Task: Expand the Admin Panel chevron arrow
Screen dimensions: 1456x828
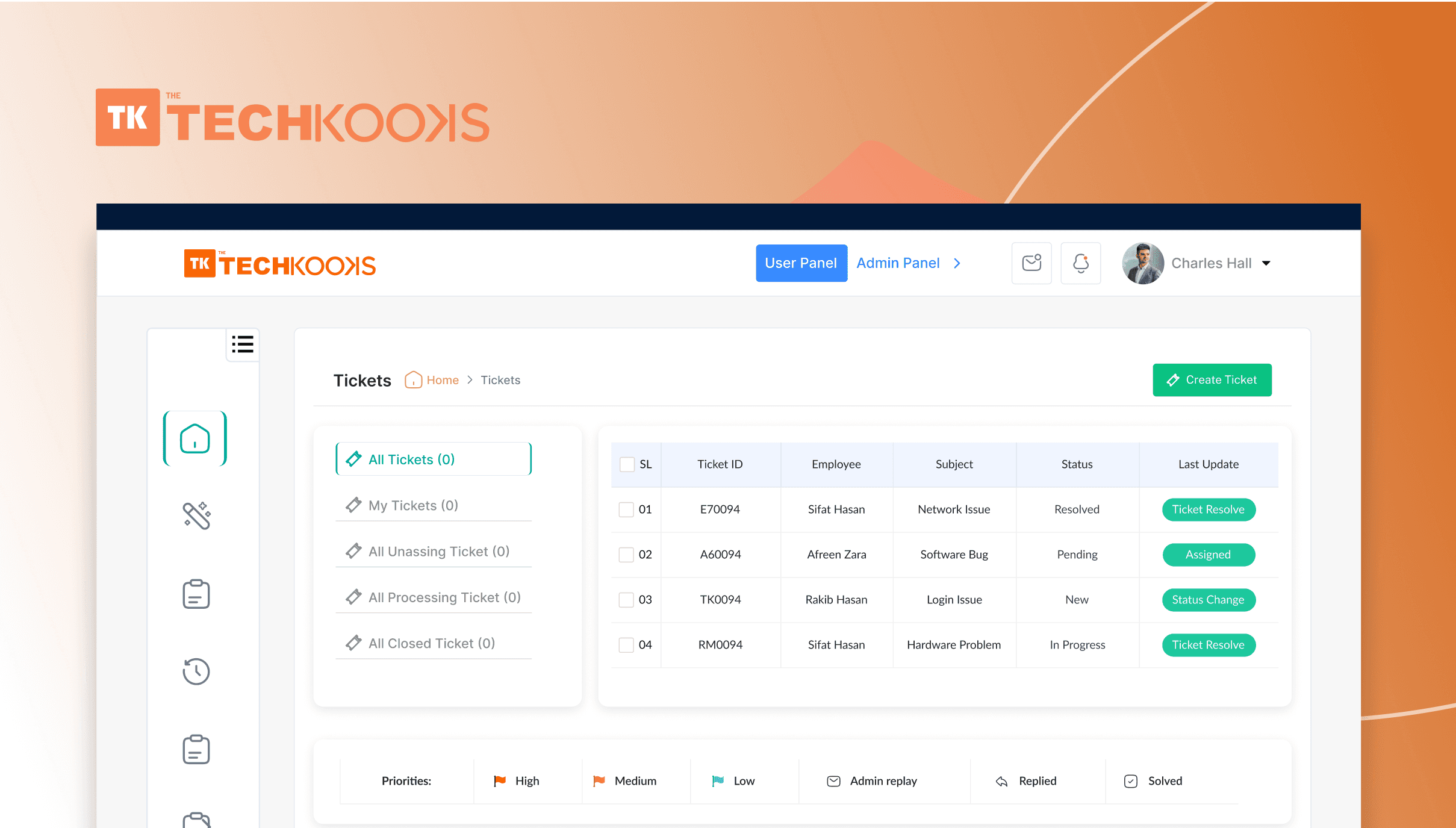Action: (957, 263)
